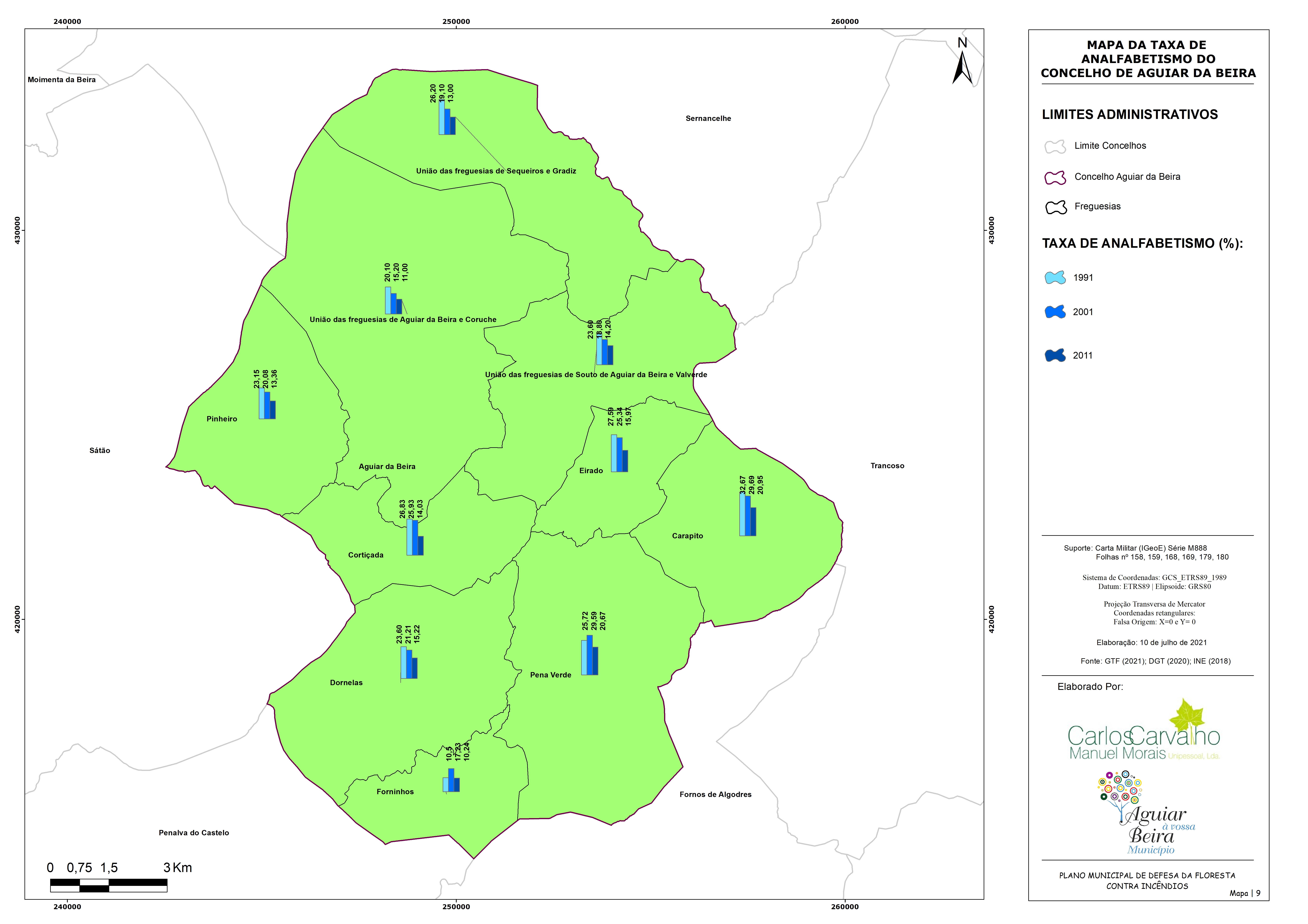This screenshot has width=1308, height=924.
Task: Click the 'Mapa | 9' page number
Action: 1245,893
